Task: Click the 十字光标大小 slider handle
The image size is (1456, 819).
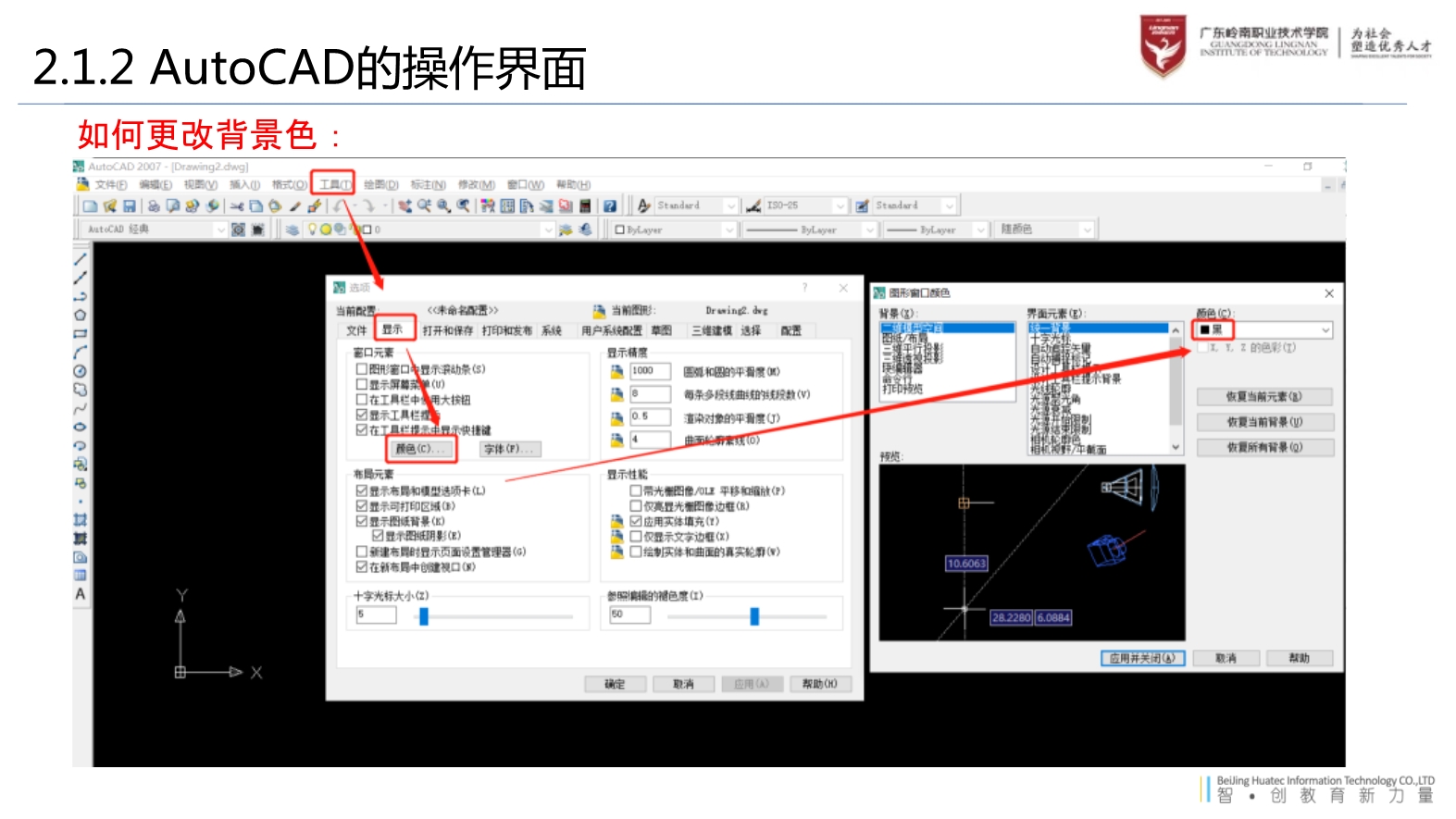Action: (x=424, y=616)
